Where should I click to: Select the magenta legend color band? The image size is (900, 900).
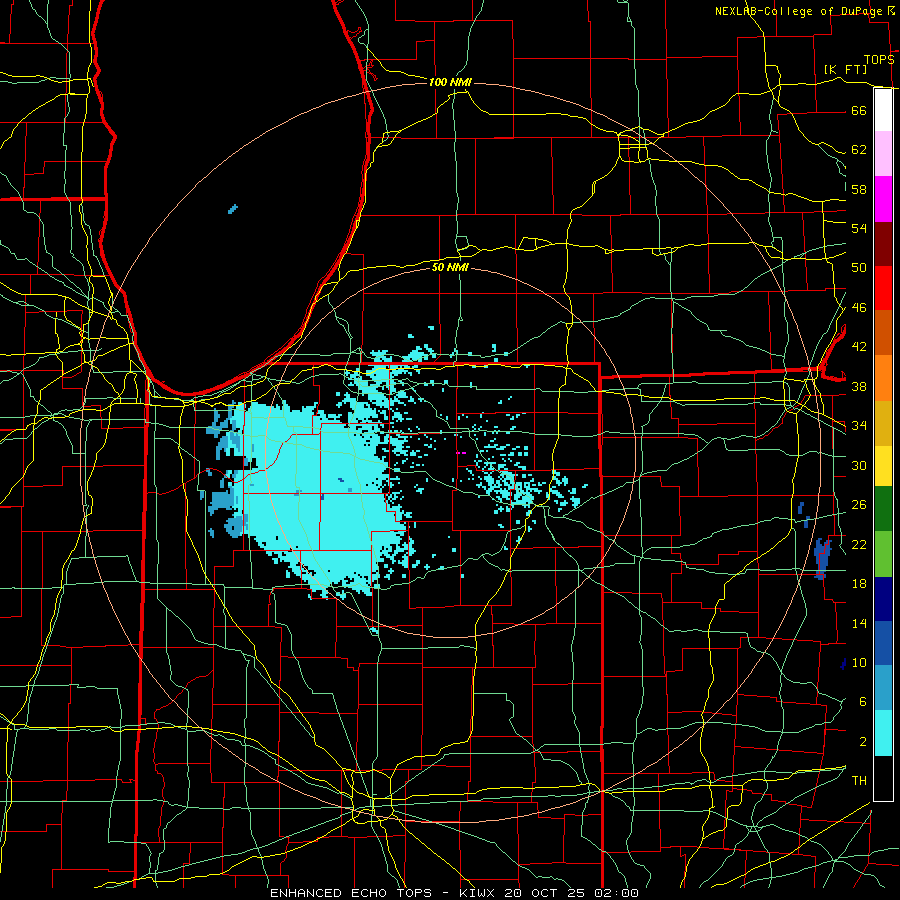click(883, 199)
